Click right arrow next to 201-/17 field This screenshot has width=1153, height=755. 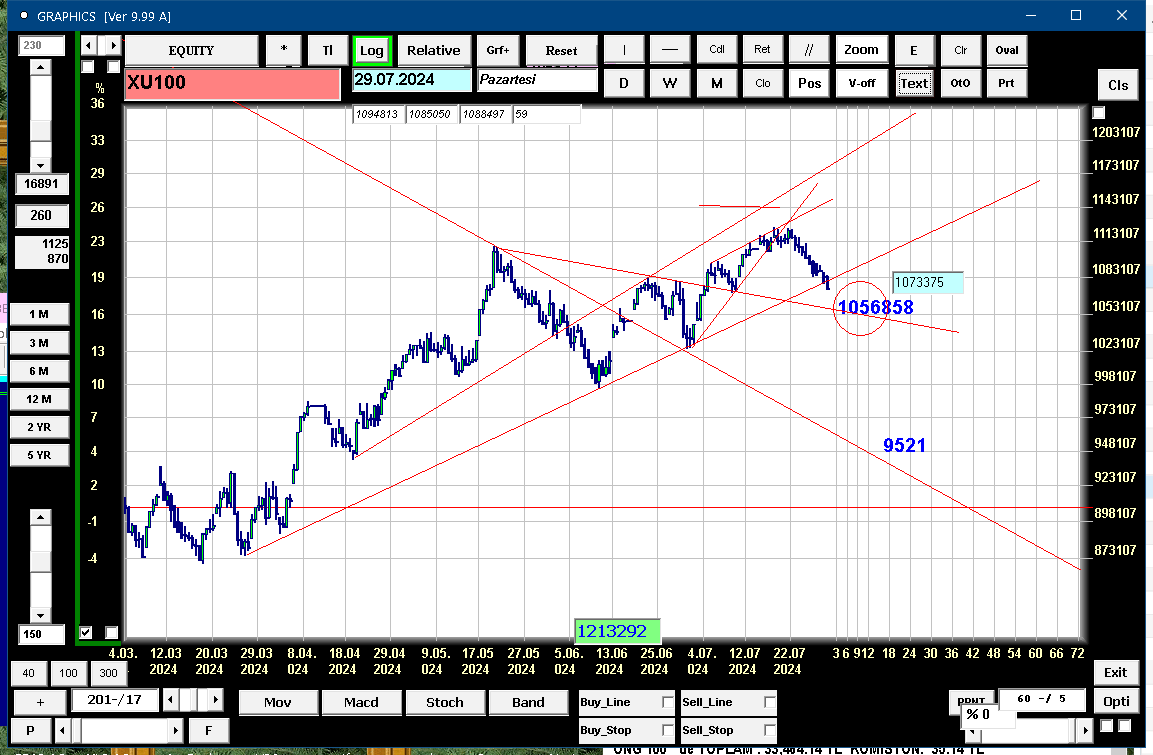point(215,699)
